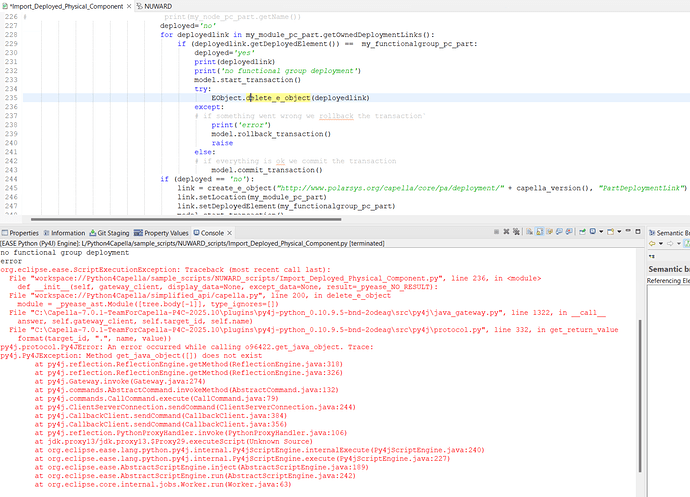Click the Pin Console icon
This screenshot has height=497, width=690.
coord(582,232)
